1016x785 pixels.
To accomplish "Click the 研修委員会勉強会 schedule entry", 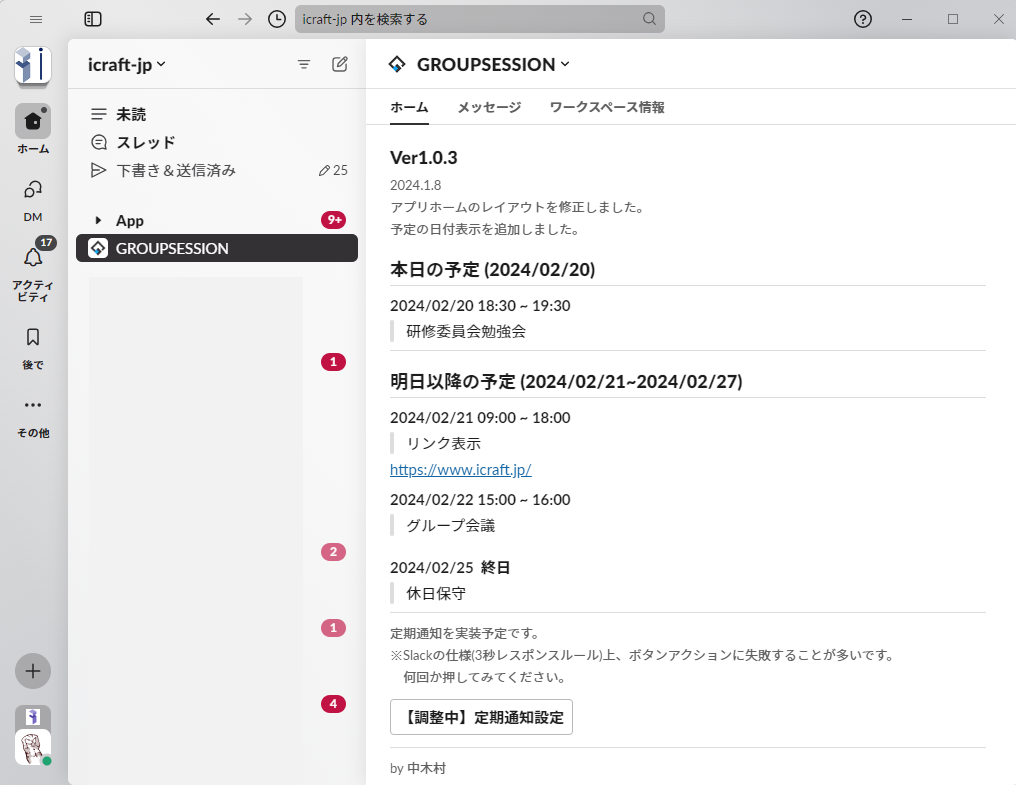I will (466, 331).
